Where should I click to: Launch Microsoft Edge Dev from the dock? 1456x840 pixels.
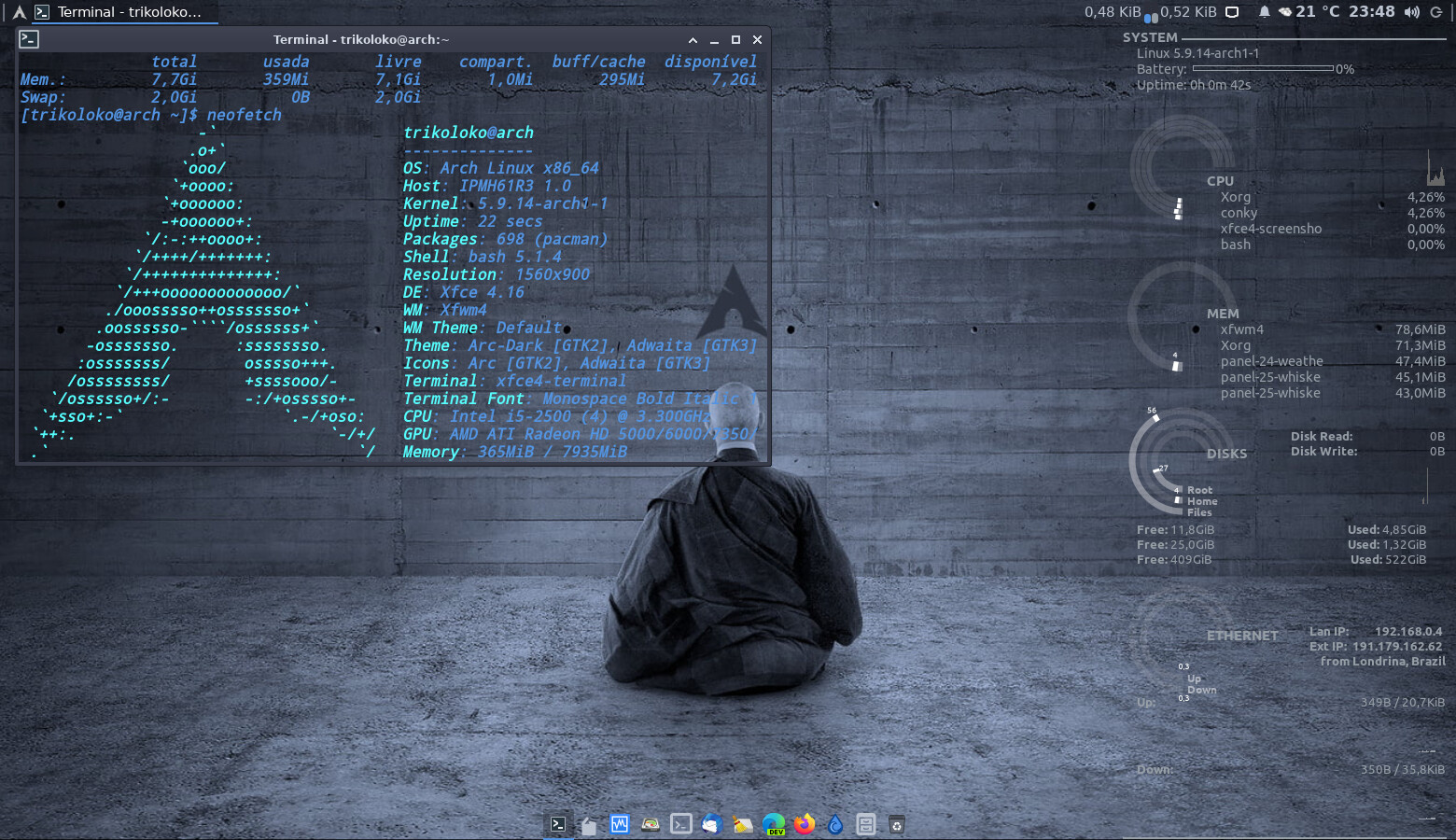pyautogui.click(x=774, y=824)
